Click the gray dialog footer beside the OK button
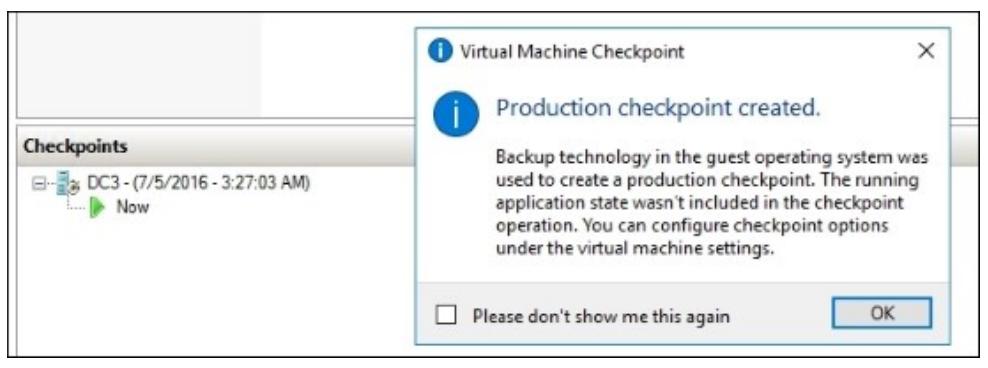 click(x=781, y=313)
